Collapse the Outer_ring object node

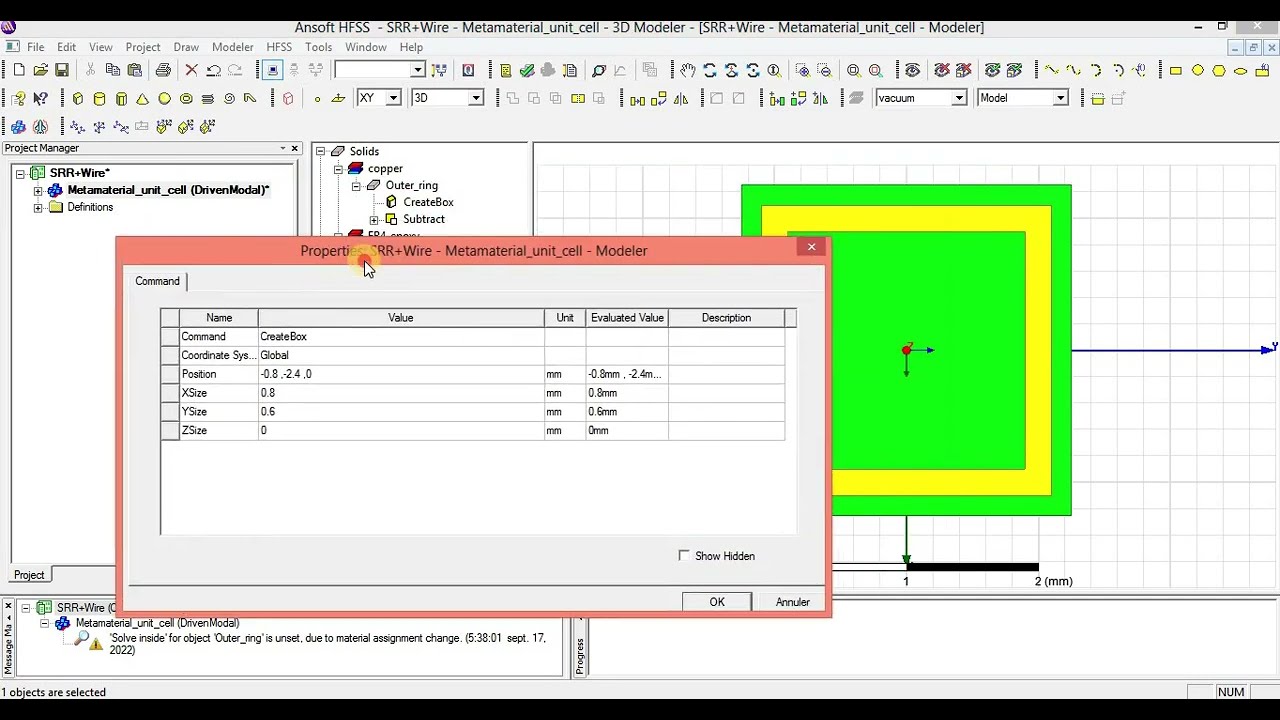355,186
